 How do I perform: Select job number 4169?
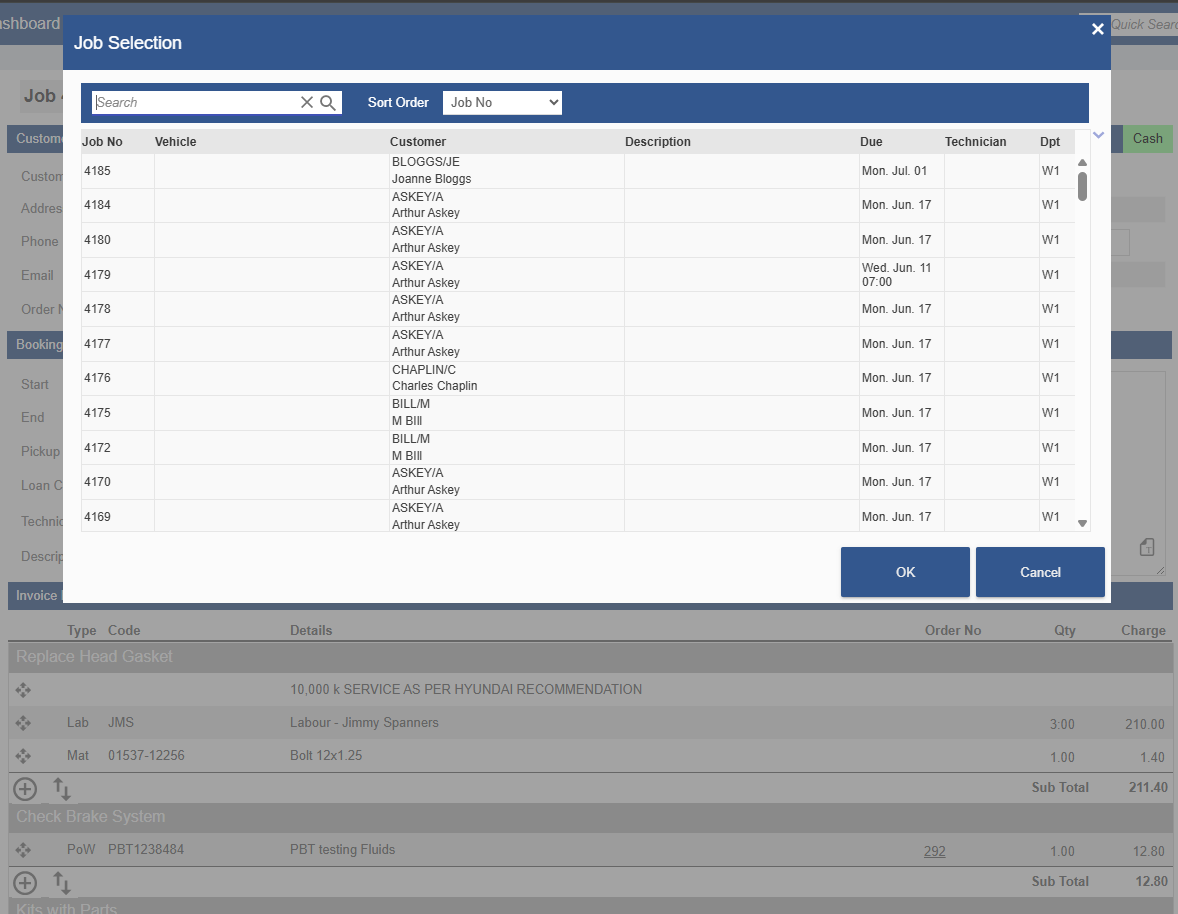[578, 516]
